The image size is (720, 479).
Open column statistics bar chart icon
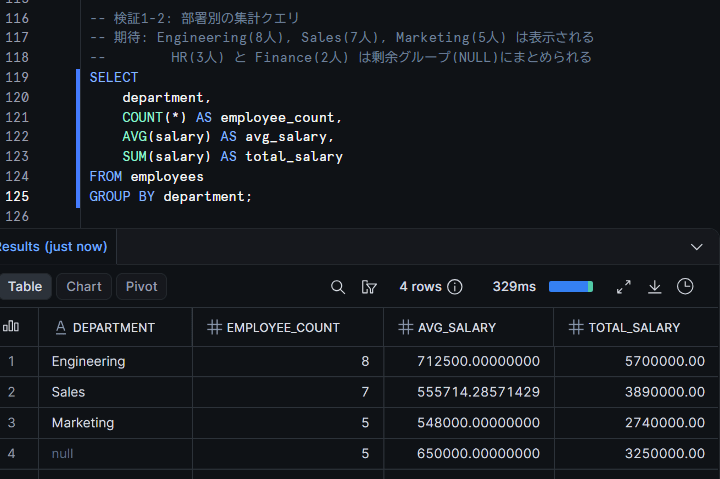(x=11, y=327)
